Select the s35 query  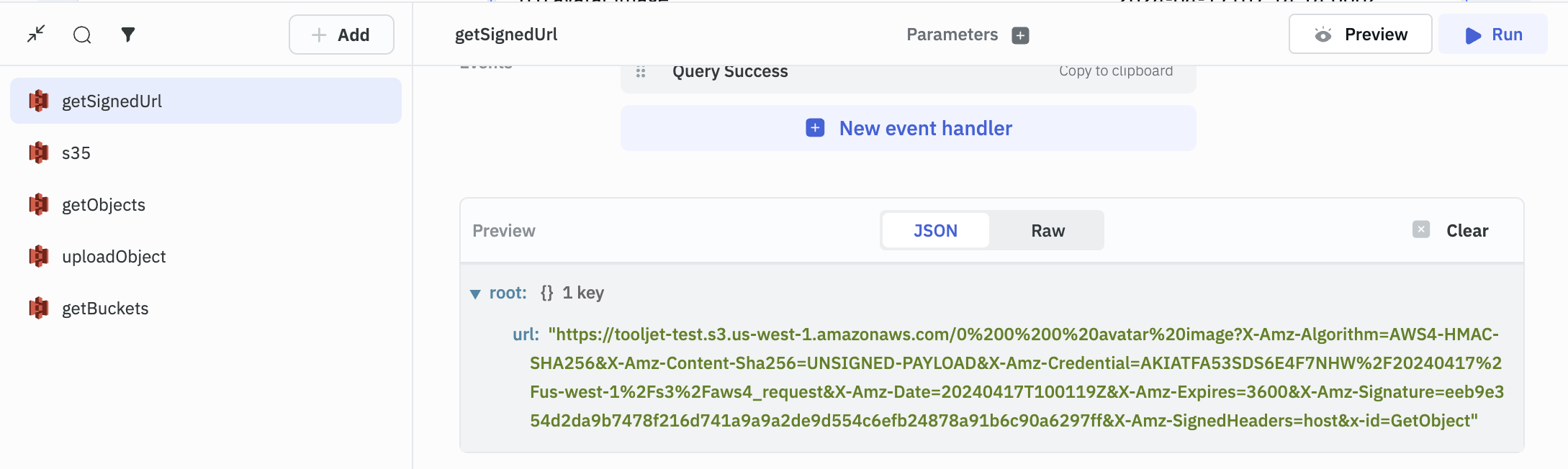coord(76,153)
